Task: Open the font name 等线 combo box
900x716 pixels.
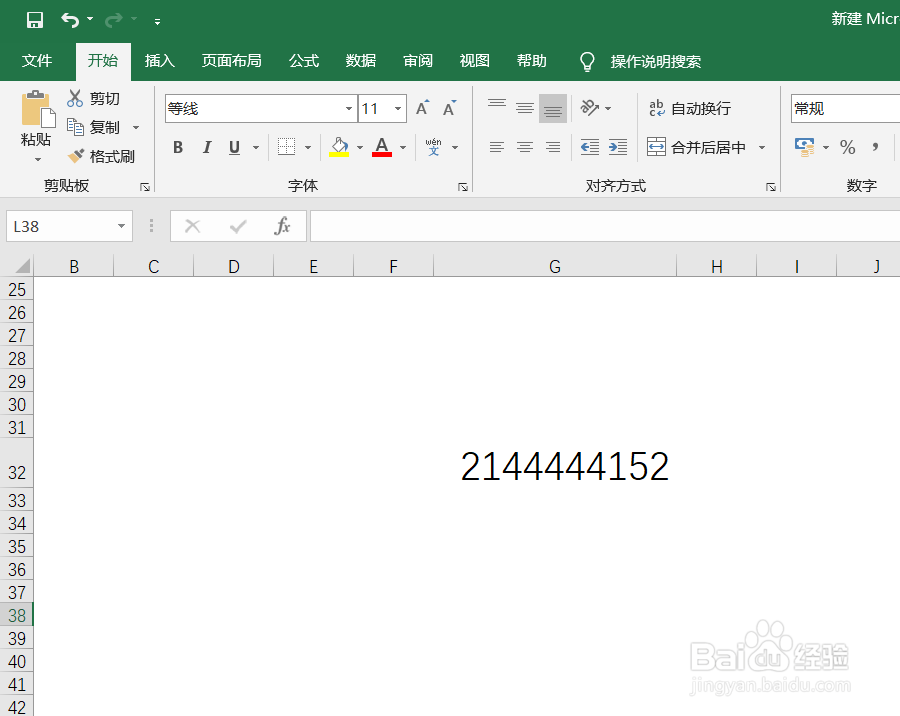Action: click(x=261, y=109)
